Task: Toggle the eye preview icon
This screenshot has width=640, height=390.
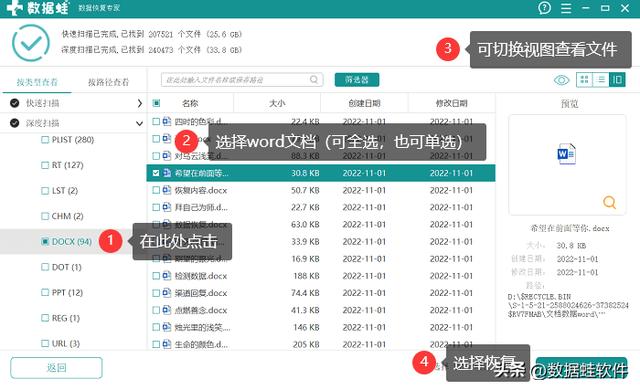Action: click(x=562, y=80)
